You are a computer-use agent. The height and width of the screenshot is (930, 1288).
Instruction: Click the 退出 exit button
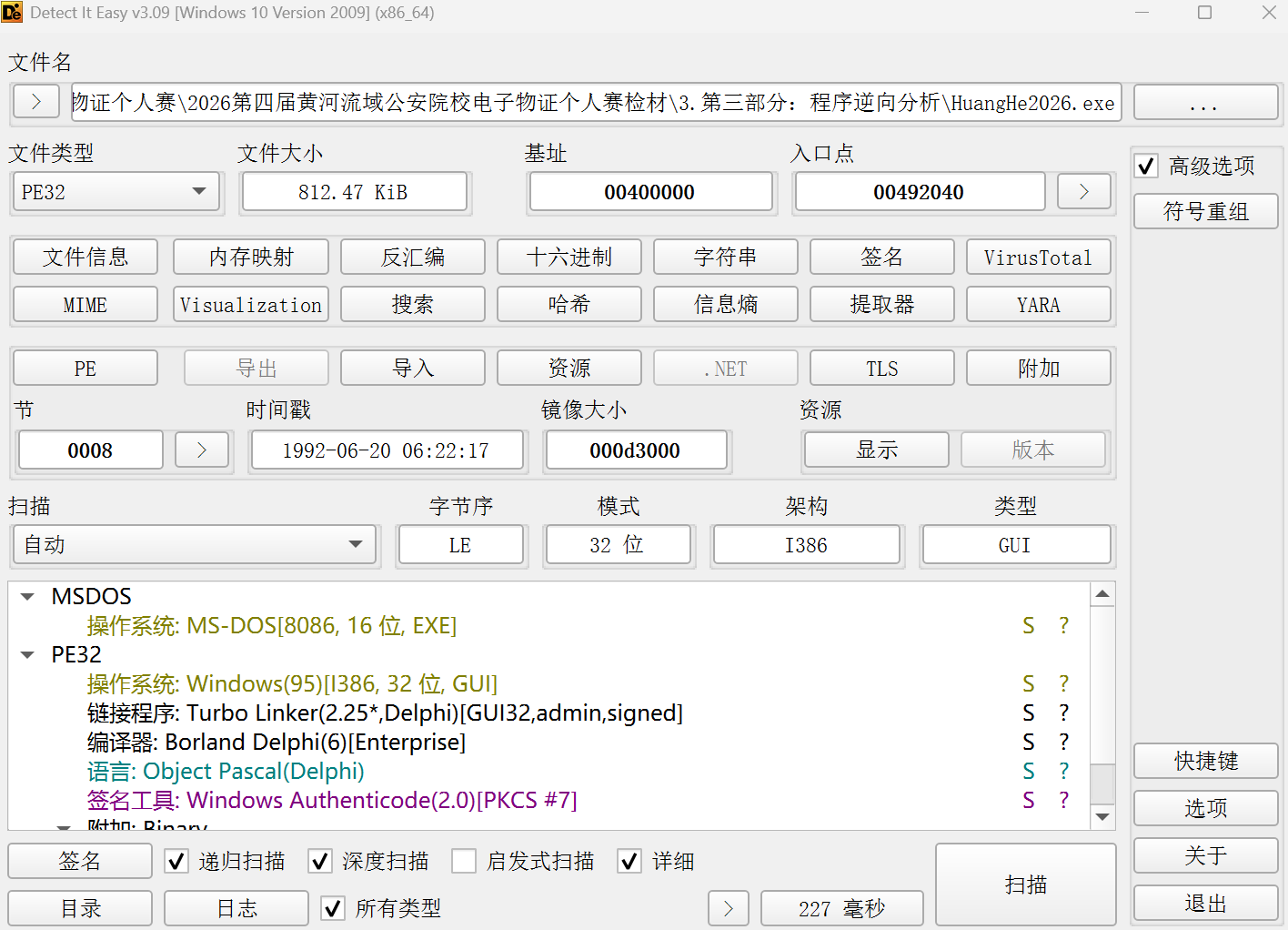pyautogui.click(x=1206, y=903)
